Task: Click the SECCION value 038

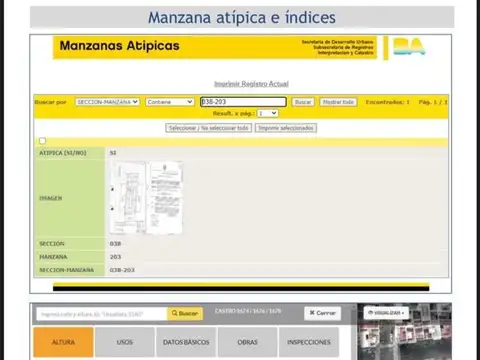Action: click(x=115, y=244)
